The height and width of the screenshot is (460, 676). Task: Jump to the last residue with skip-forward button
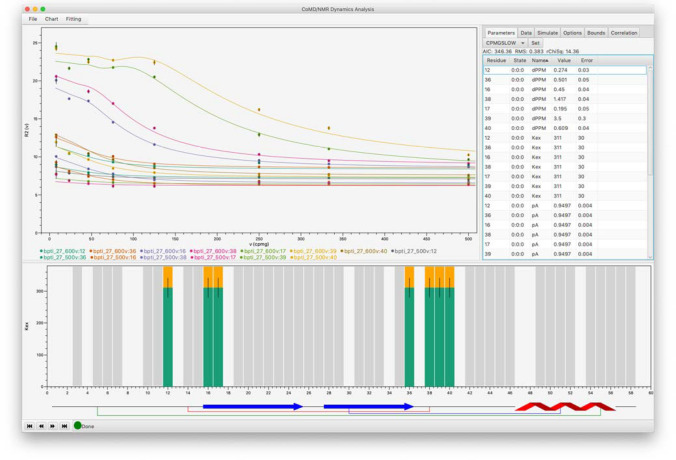click(64, 426)
